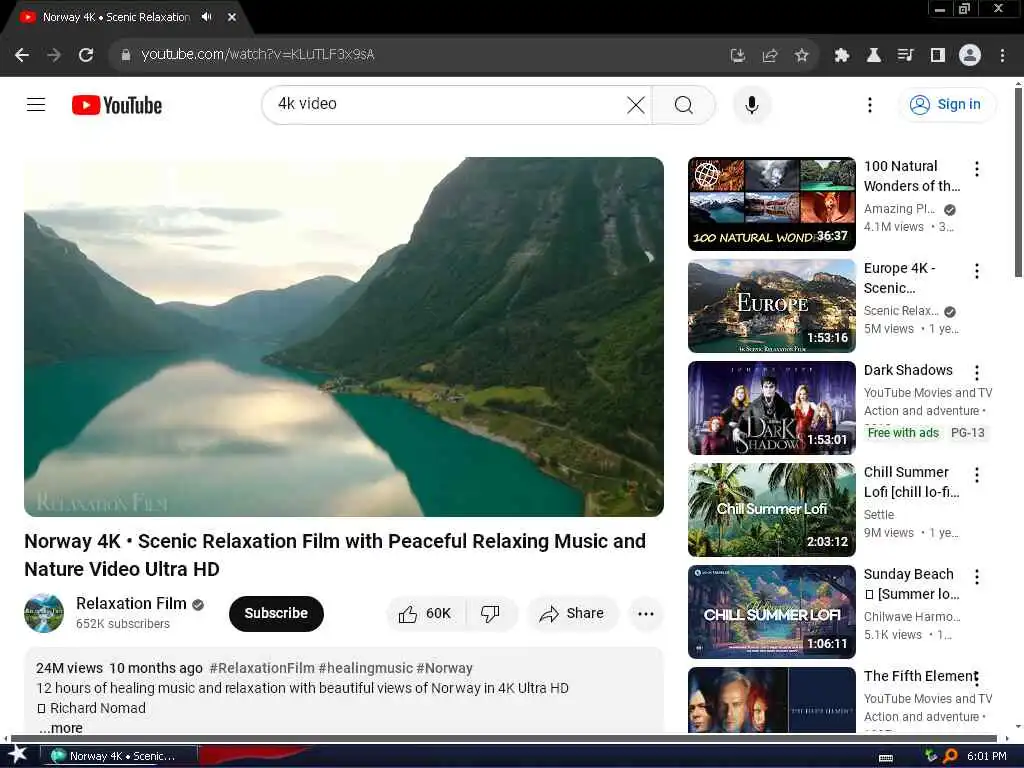The width and height of the screenshot is (1024, 768).
Task: Open options for Sunday Beach video
Action: pyautogui.click(x=976, y=576)
